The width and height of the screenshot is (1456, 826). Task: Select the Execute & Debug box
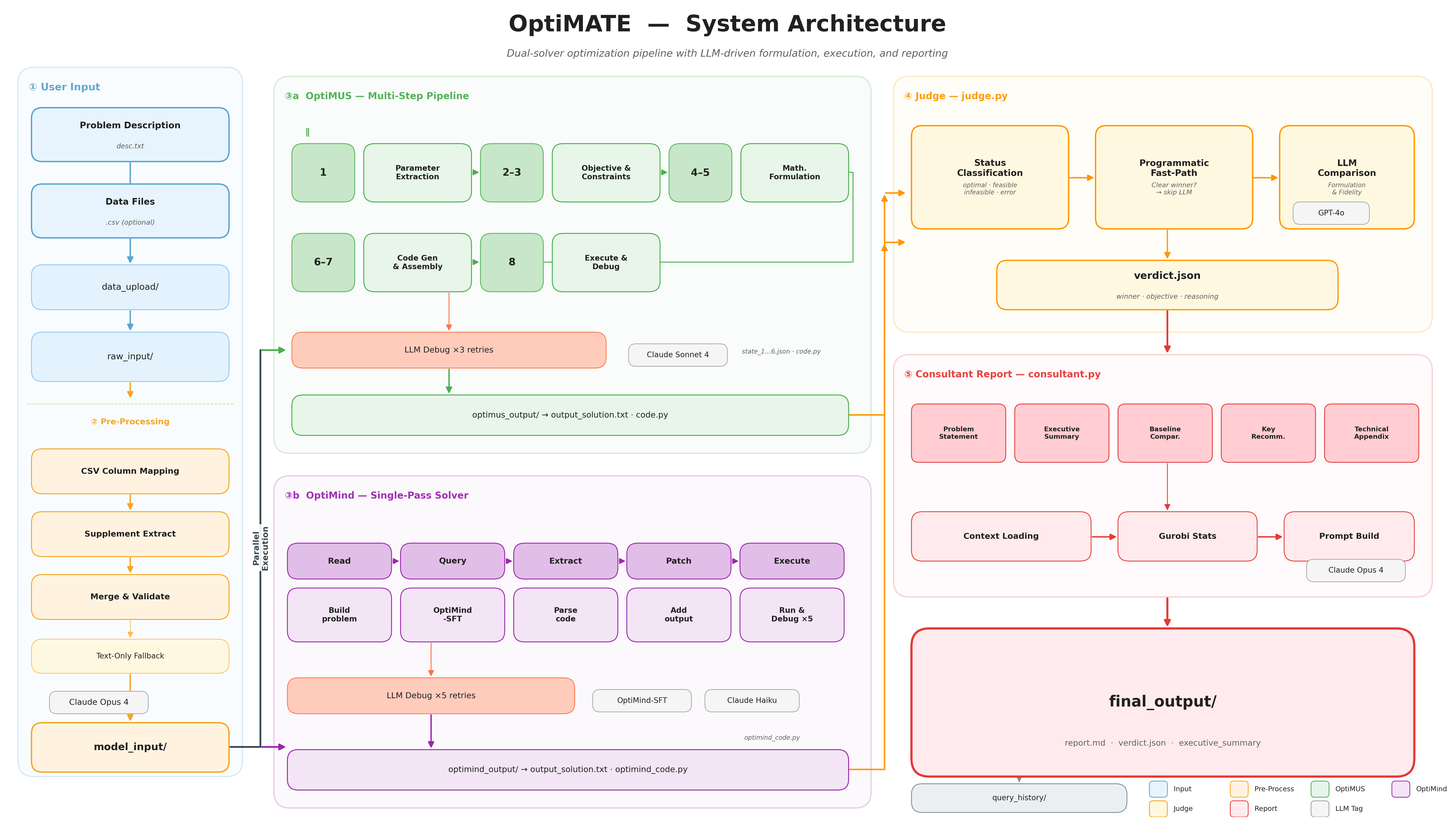tap(606, 263)
